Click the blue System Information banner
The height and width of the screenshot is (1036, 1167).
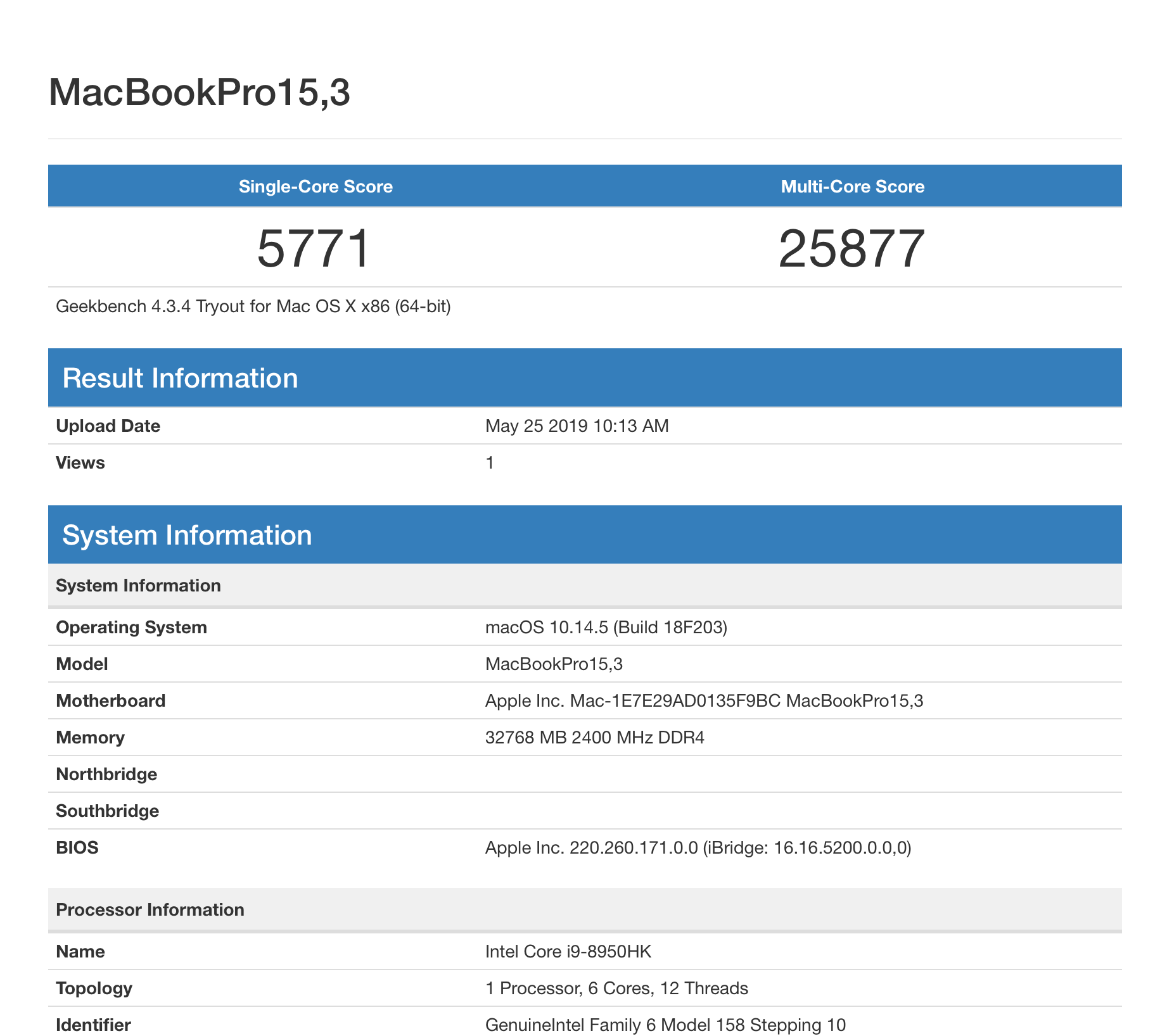[585, 534]
